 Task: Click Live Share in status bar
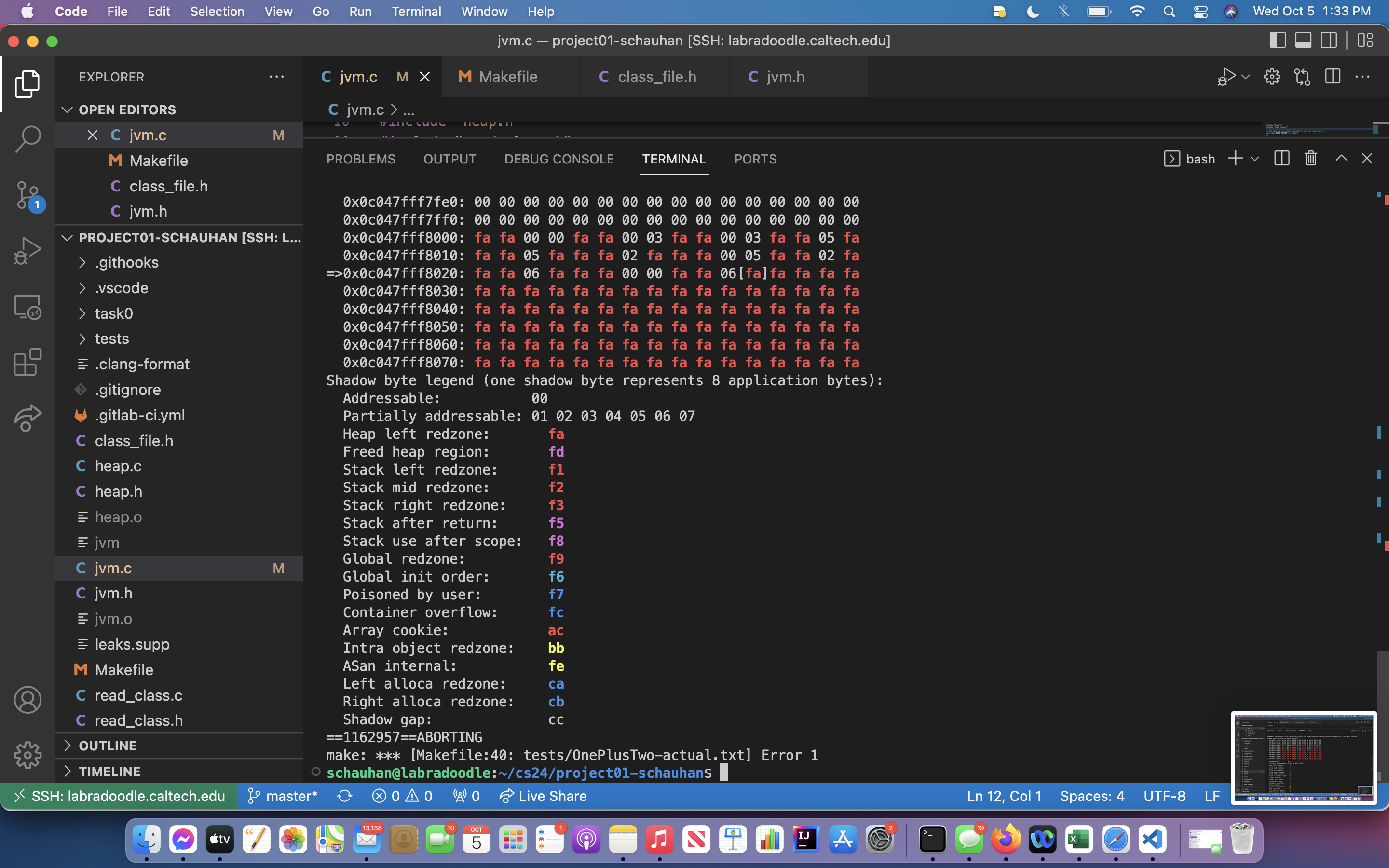[543, 796]
